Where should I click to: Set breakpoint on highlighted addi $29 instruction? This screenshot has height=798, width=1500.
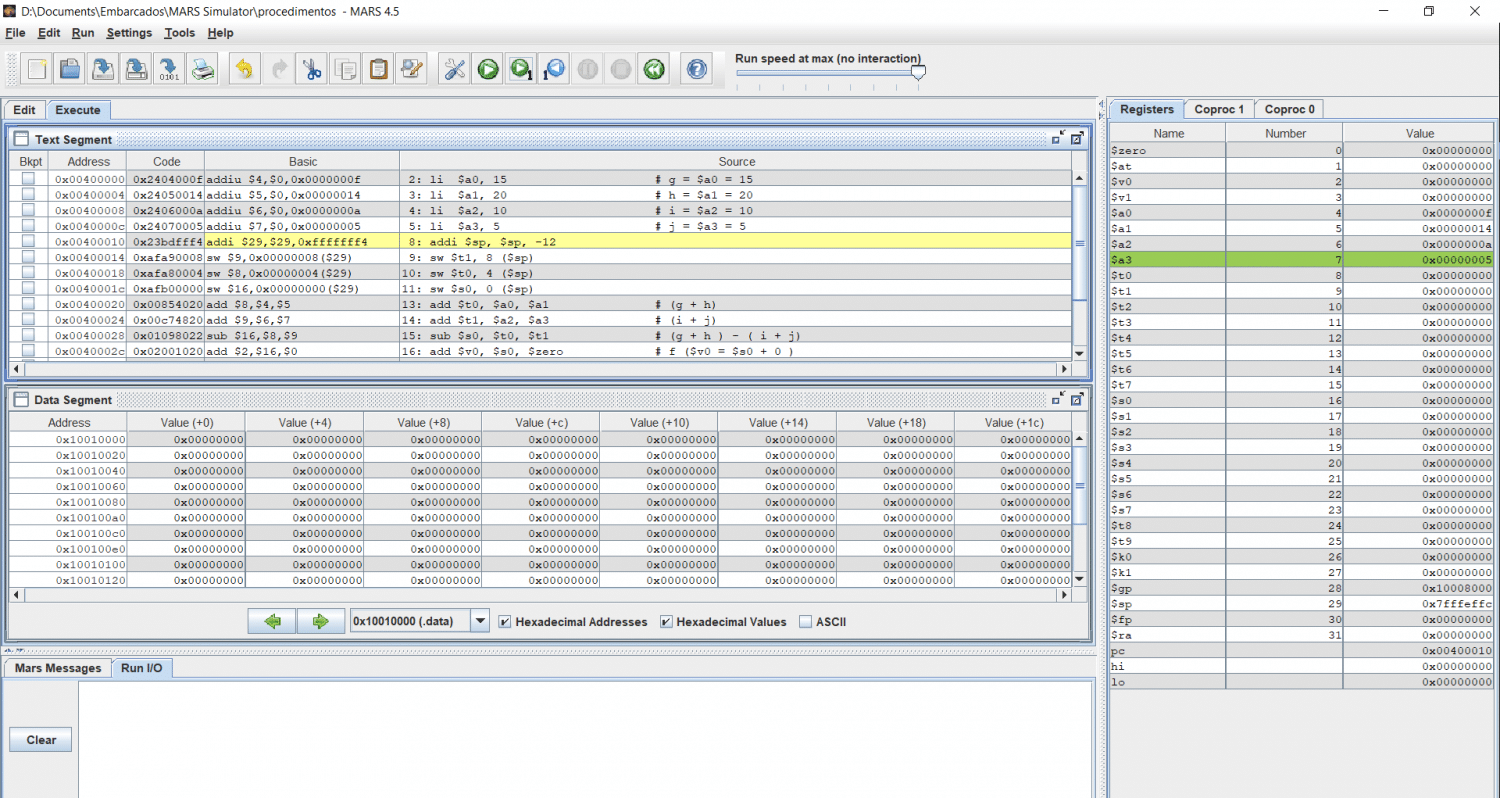(x=28, y=242)
